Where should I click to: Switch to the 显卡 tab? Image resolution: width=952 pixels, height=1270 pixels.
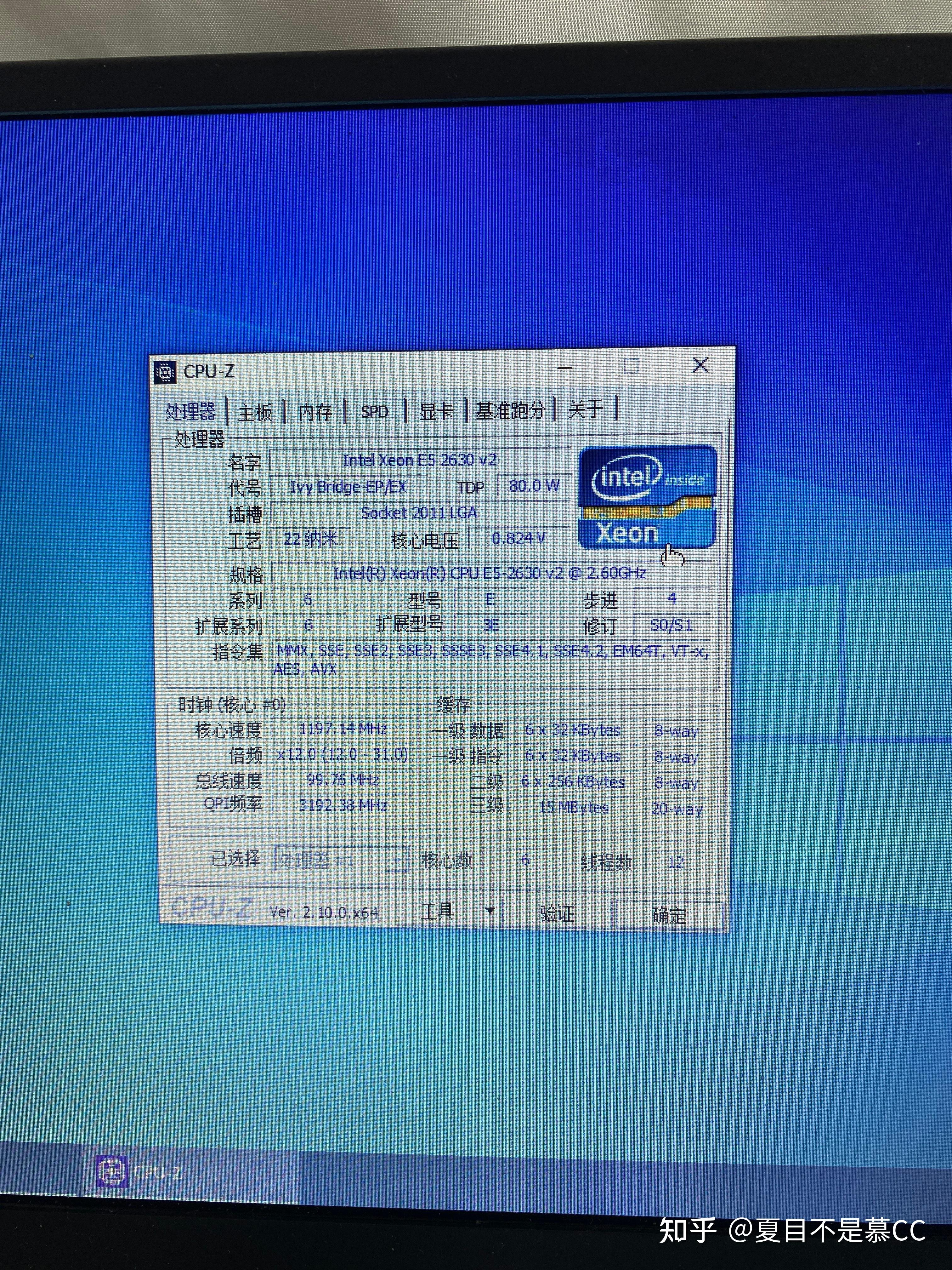(435, 410)
